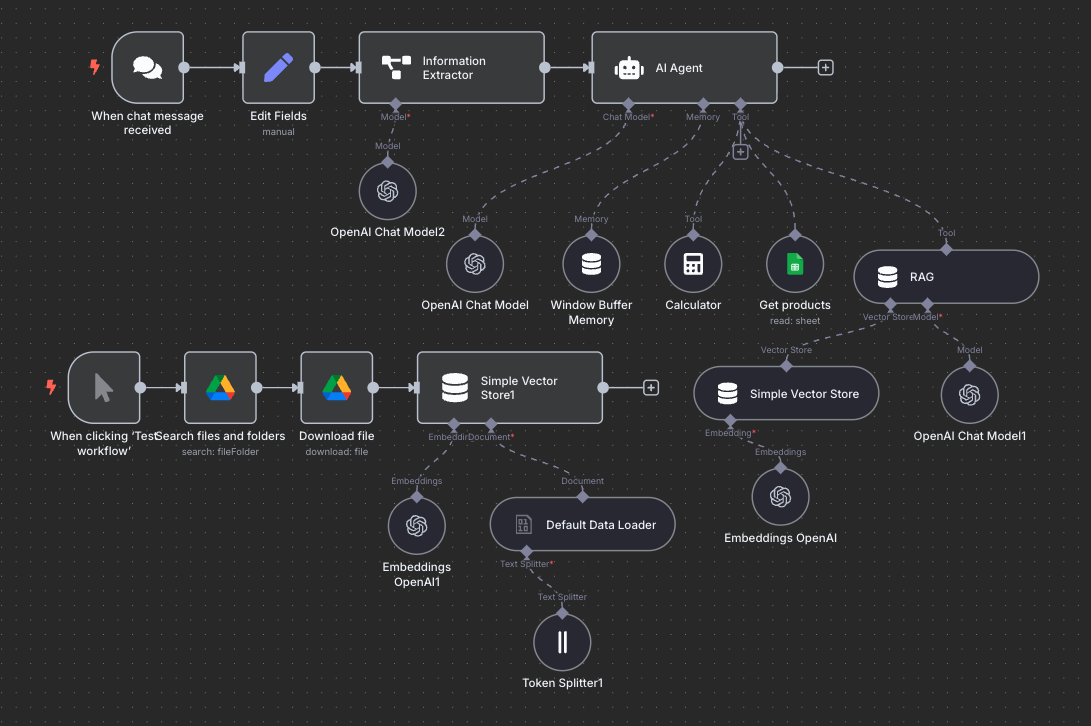Select the Calculator tool node
The height and width of the screenshot is (726, 1091).
pos(693,264)
